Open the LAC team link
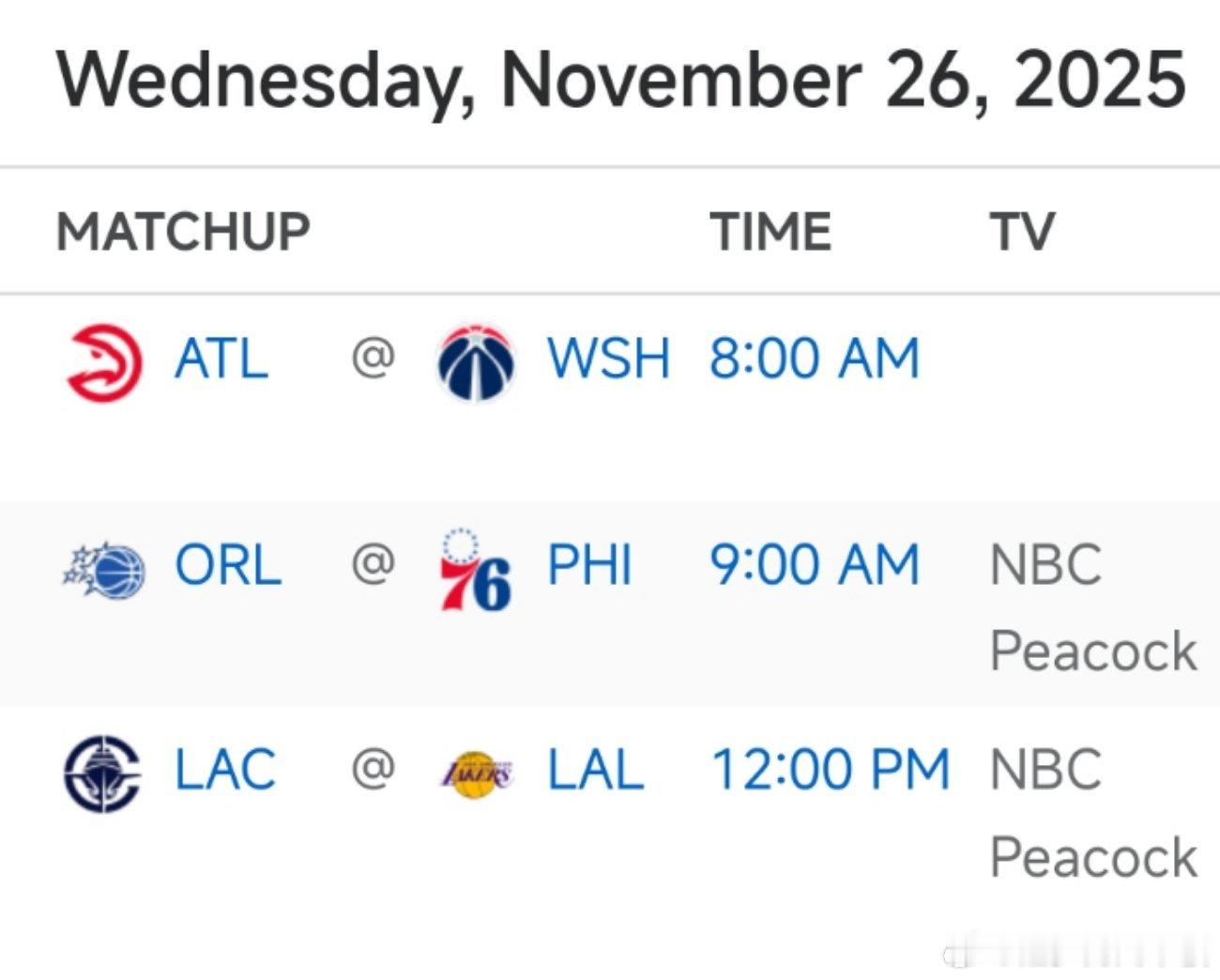This screenshot has height=980, width=1220. 225,770
